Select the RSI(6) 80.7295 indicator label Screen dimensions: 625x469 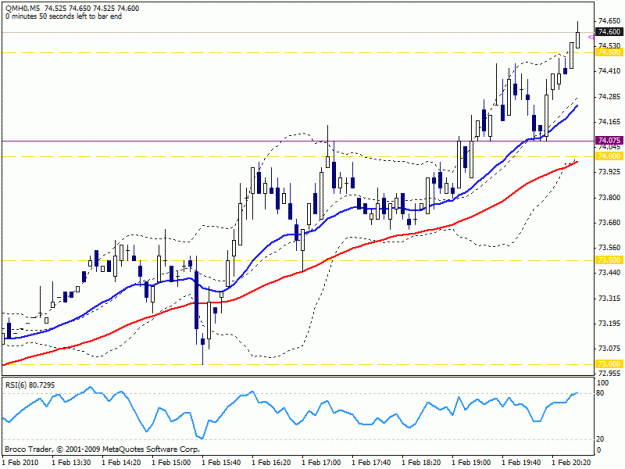(30, 385)
